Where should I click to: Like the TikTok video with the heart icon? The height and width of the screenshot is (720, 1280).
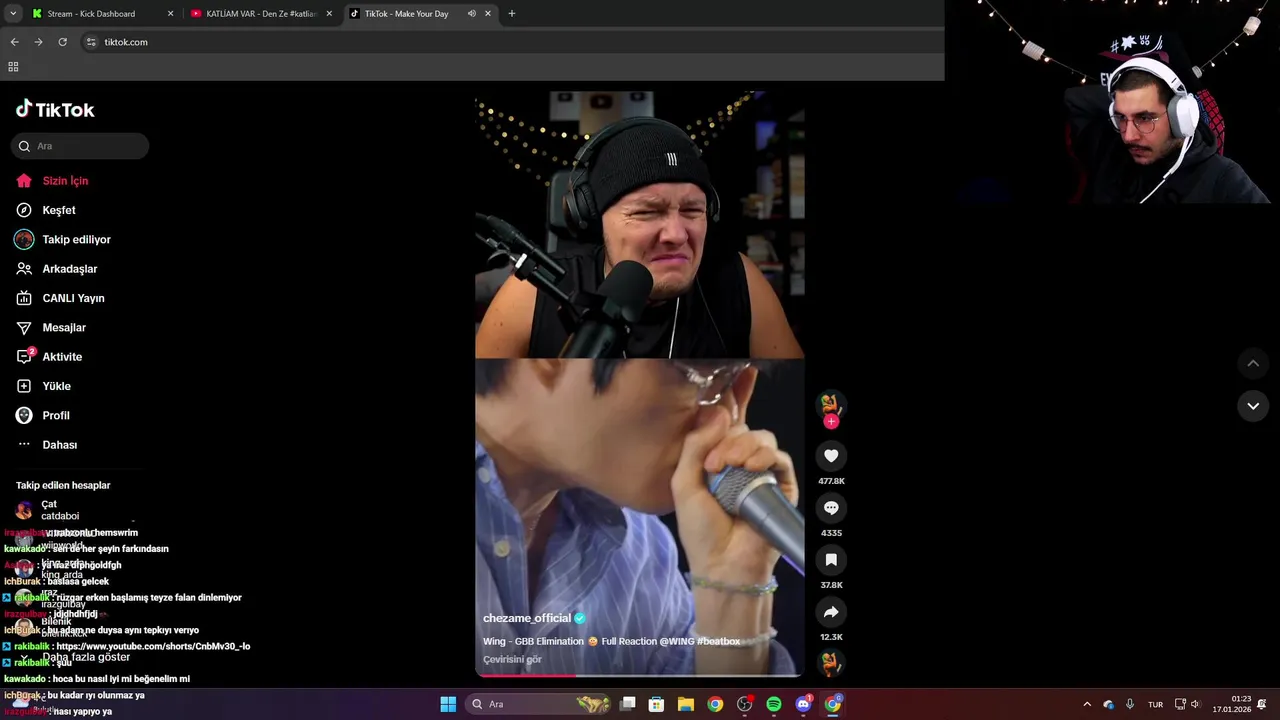coord(831,456)
